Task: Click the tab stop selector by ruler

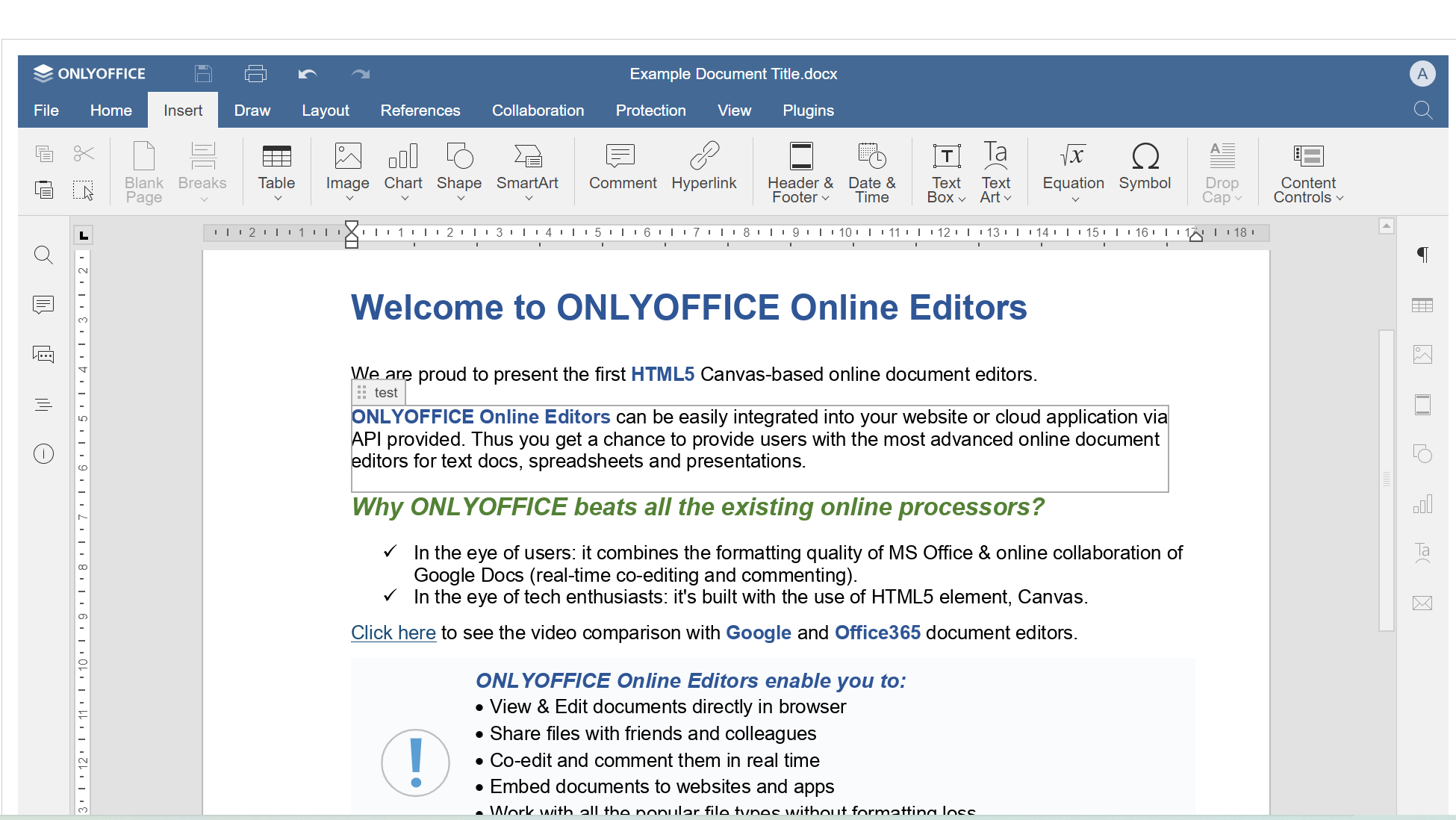Action: point(84,235)
